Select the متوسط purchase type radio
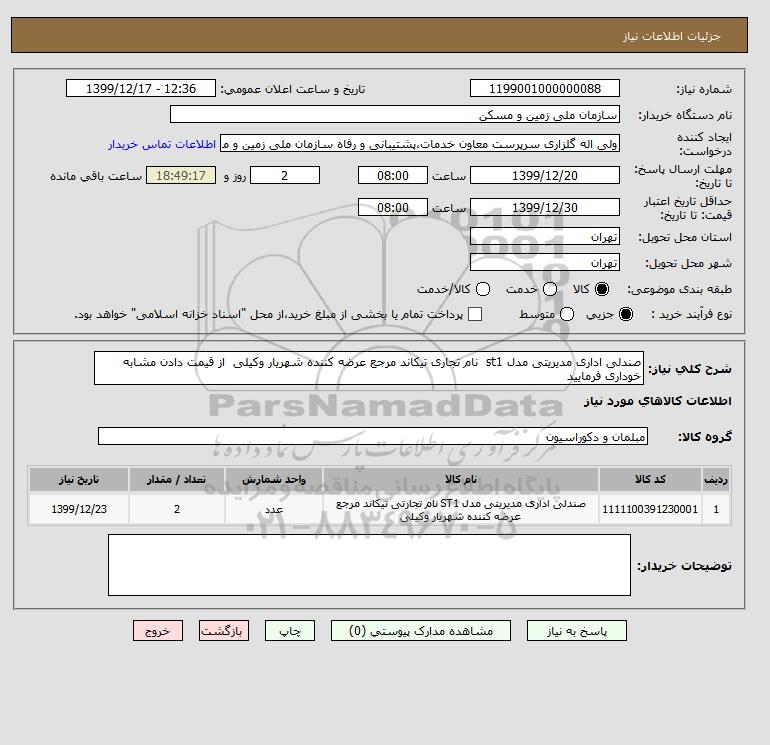 click(567, 314)
